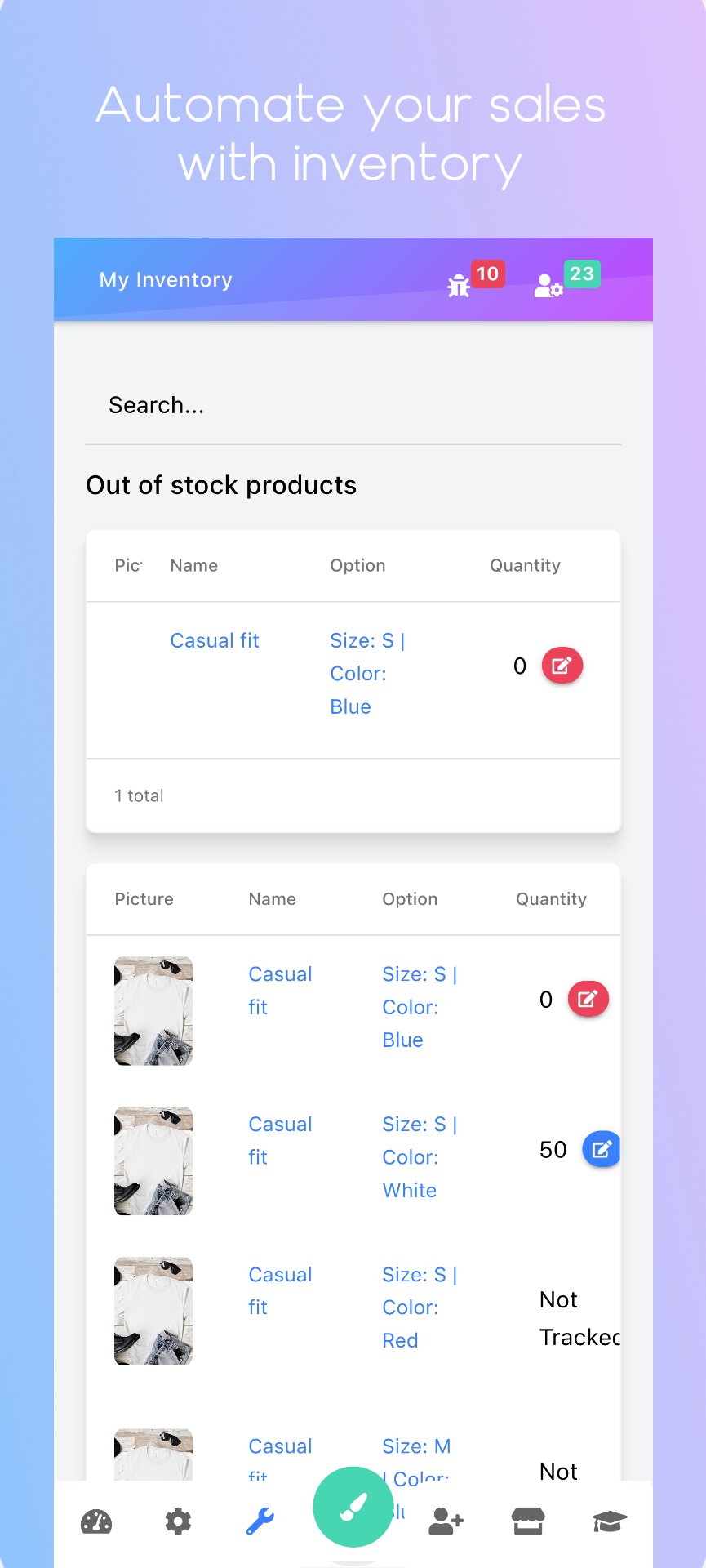Edit quantity for Blue Casual fit in list
This screenshot has height=1568, width=706.
pyautogui.click(x=588, y=999)
